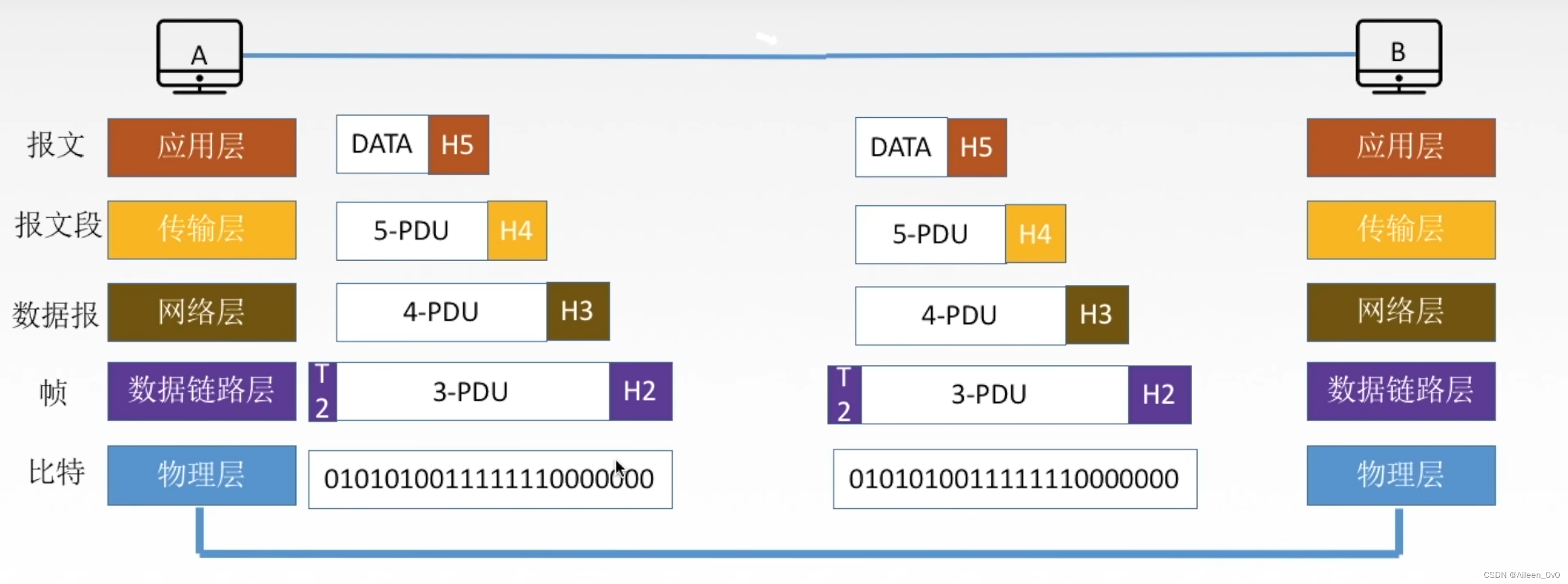Click host A's brown 网络层 block

201,312
